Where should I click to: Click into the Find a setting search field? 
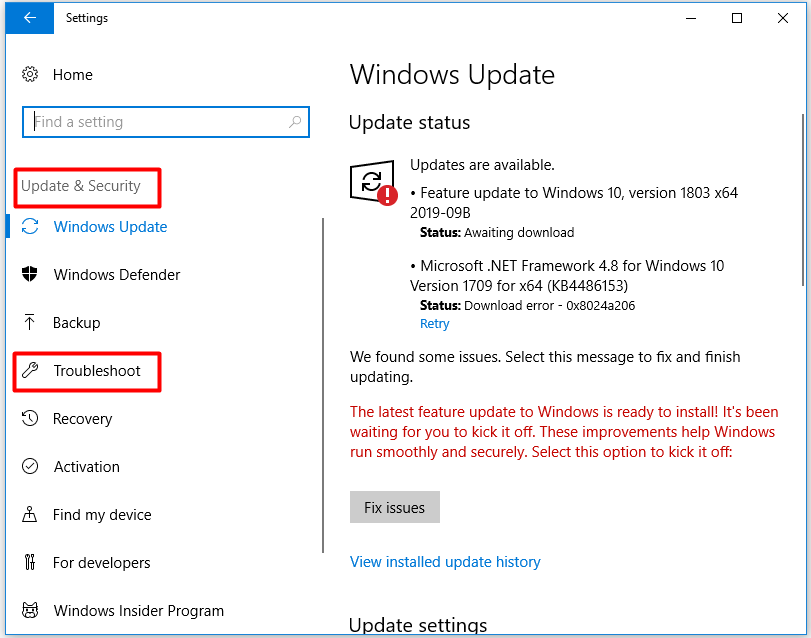[x=166, y=122]
